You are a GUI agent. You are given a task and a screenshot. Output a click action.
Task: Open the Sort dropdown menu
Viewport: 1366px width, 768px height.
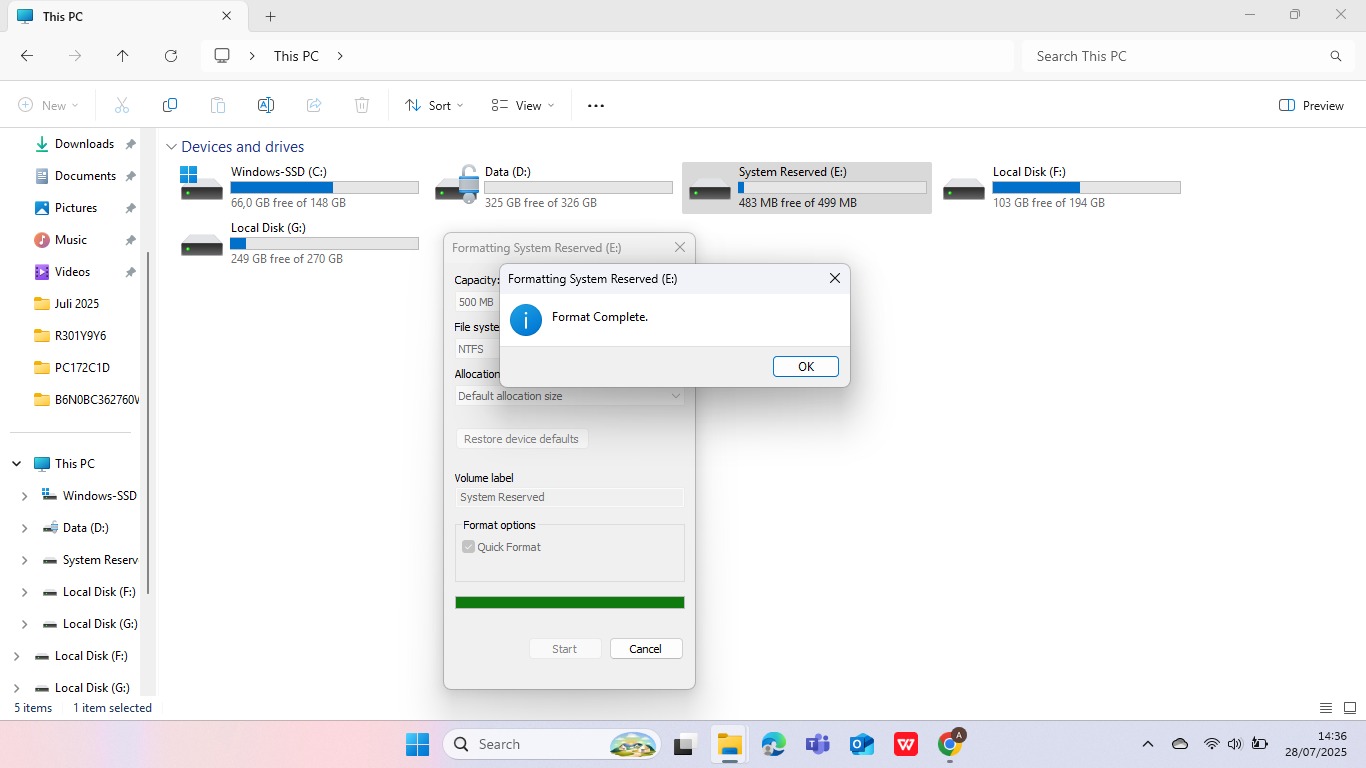click(435, 105)
